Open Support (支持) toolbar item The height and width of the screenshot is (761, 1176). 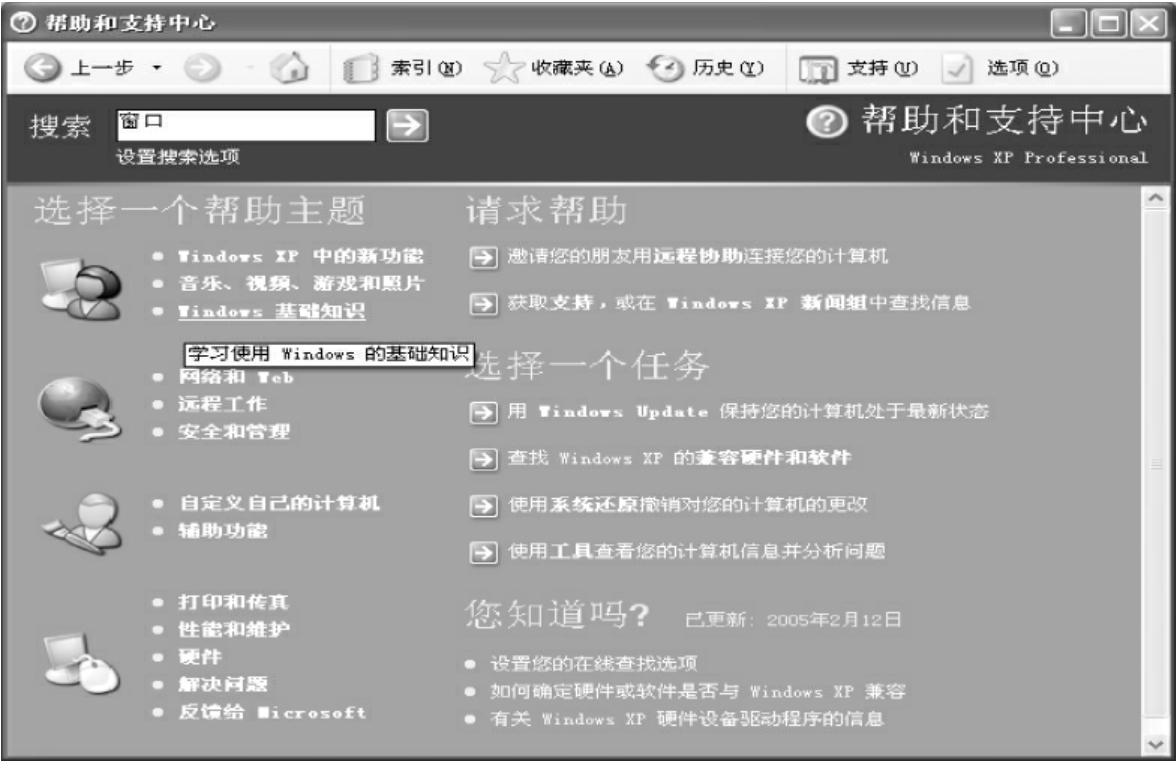coord(858,69)
